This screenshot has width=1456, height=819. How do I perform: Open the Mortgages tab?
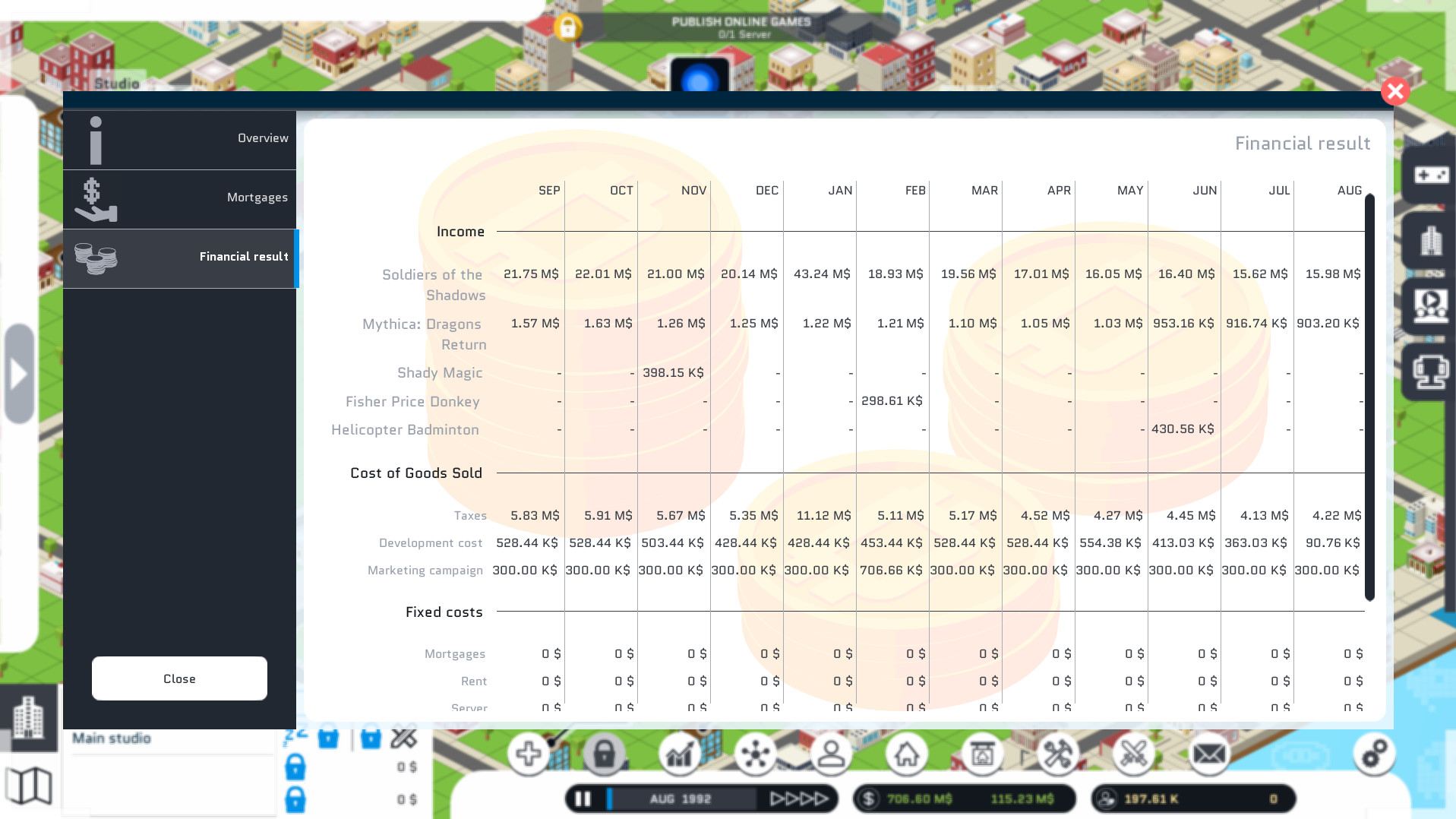tap(179, 198)
